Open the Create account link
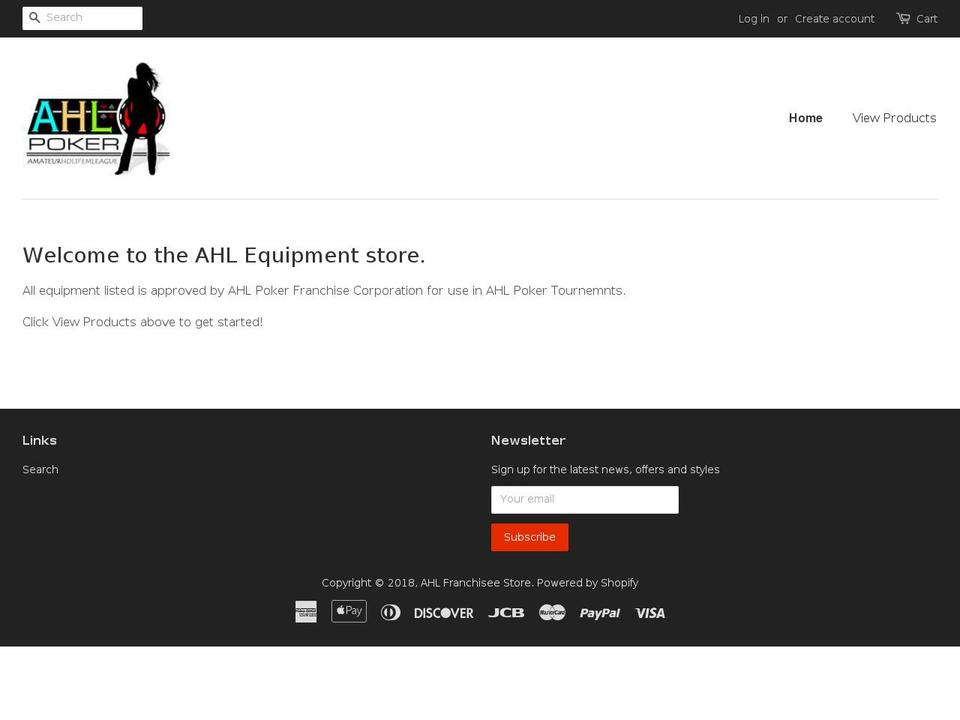The height and width of the screenshot is (720, 960). pos(834,19)
